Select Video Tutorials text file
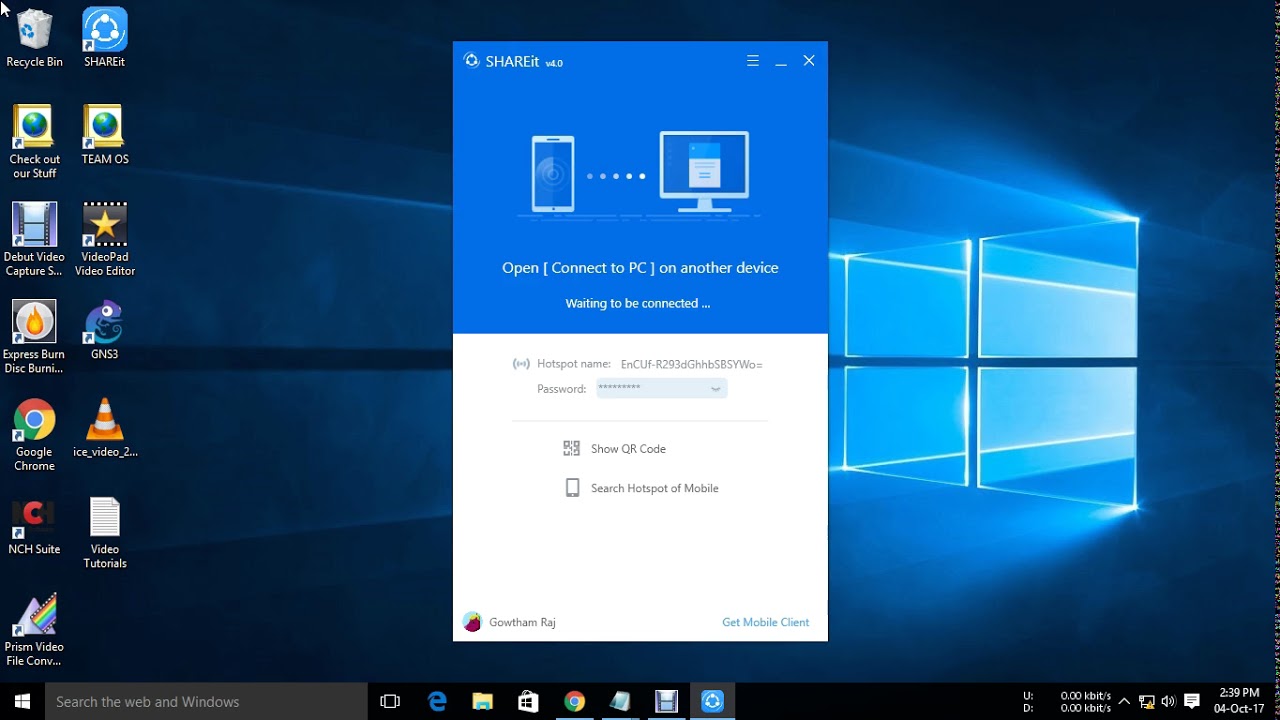 click(x=105, y=532)
